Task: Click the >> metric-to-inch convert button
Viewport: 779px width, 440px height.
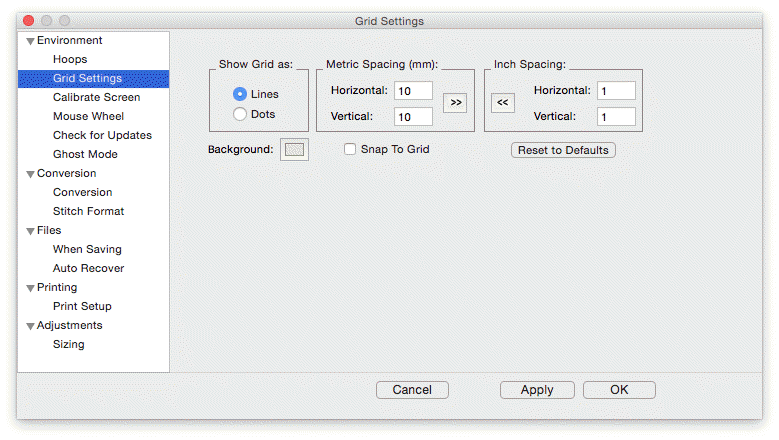Action: pos(455,103)
